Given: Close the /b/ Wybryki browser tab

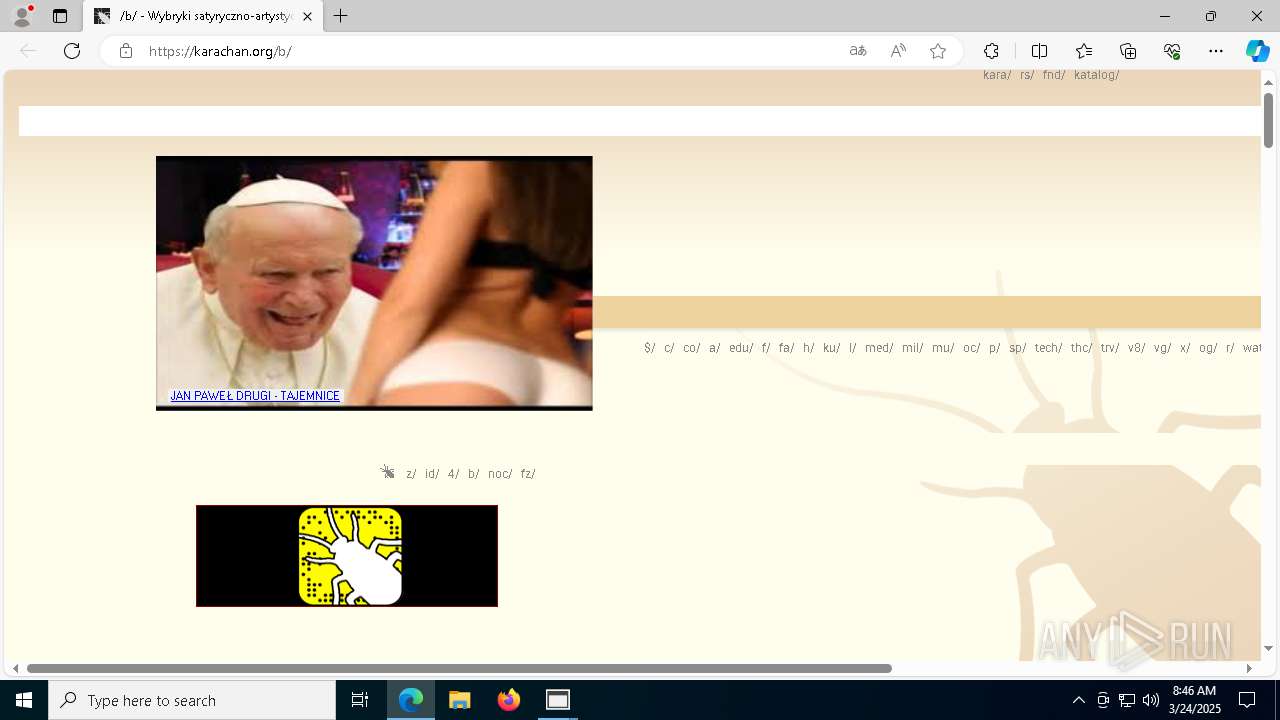Looking at the screenshot, I should (307, 16).
